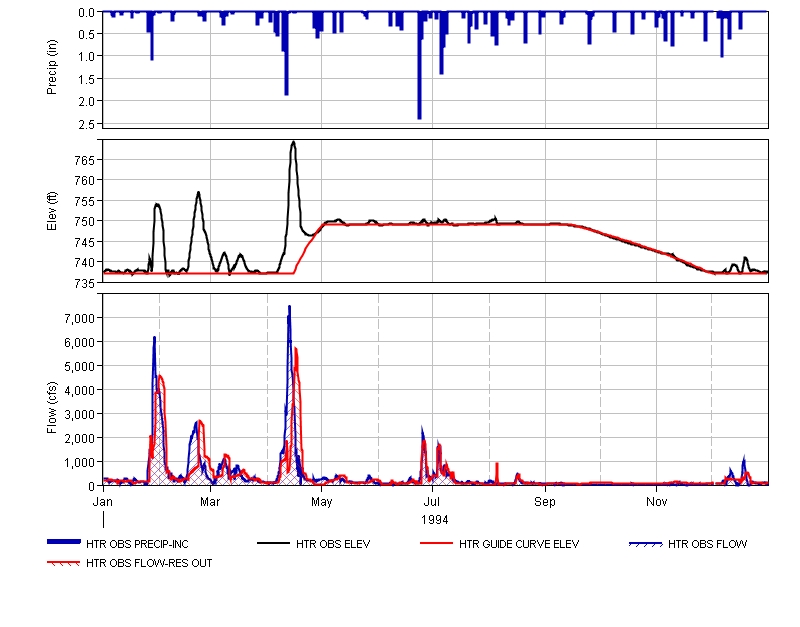The image size is (800, 627).
Task: Click the 2.5 tick on the precipitation axis
Action: (88, 124)
